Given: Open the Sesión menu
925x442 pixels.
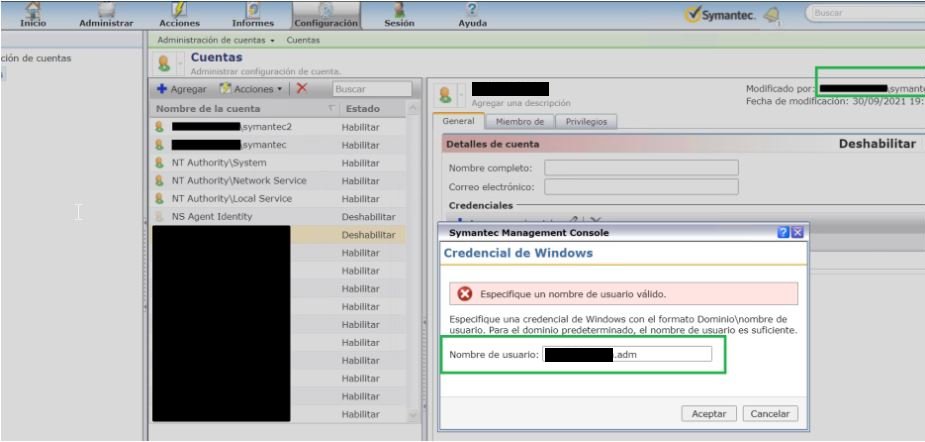Looking at the screenshot, I should pyautogui.click(x=399, y=15).
